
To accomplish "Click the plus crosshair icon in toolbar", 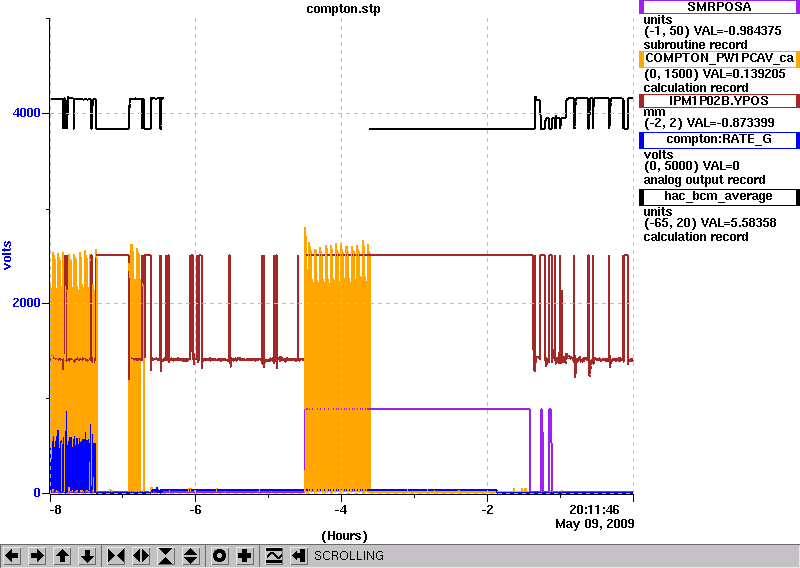I will pyautogui.click(x=245, y=555).
